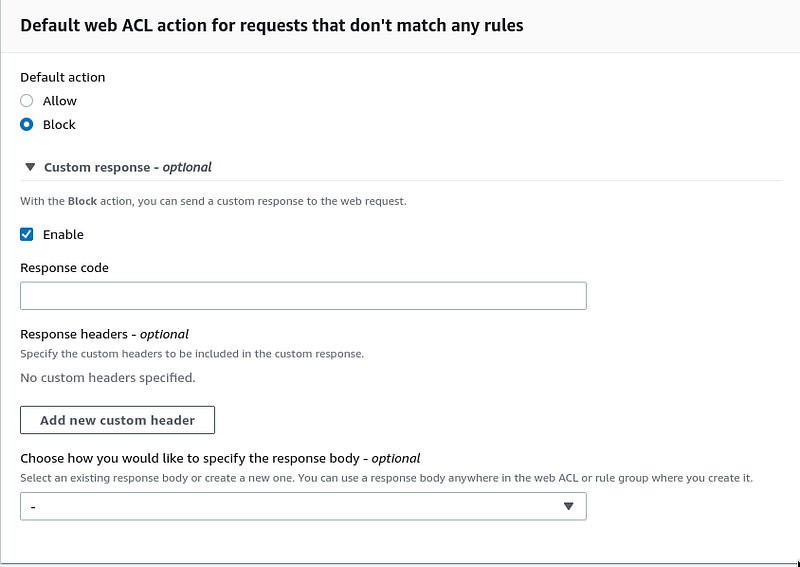Select the Block default action radio button
The image size is (800, 567).
coord(27,125)
